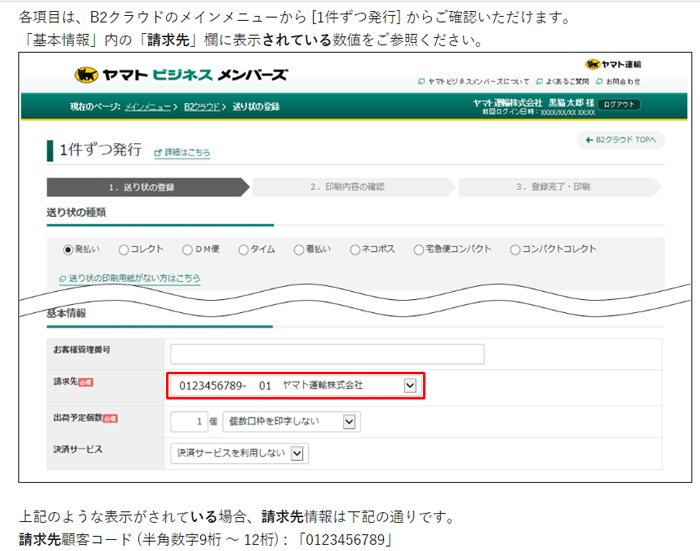Select the 宅急便コンパクト radio option

point(417,250)
